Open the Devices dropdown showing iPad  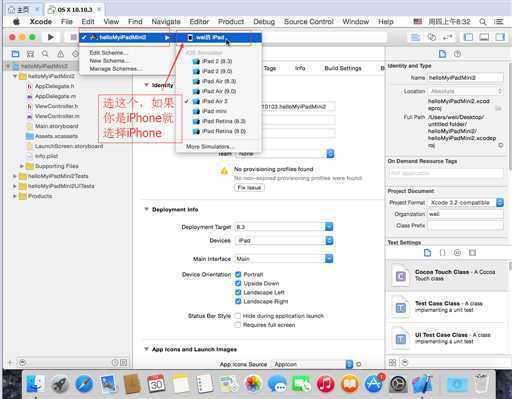[x=284, y=241]
